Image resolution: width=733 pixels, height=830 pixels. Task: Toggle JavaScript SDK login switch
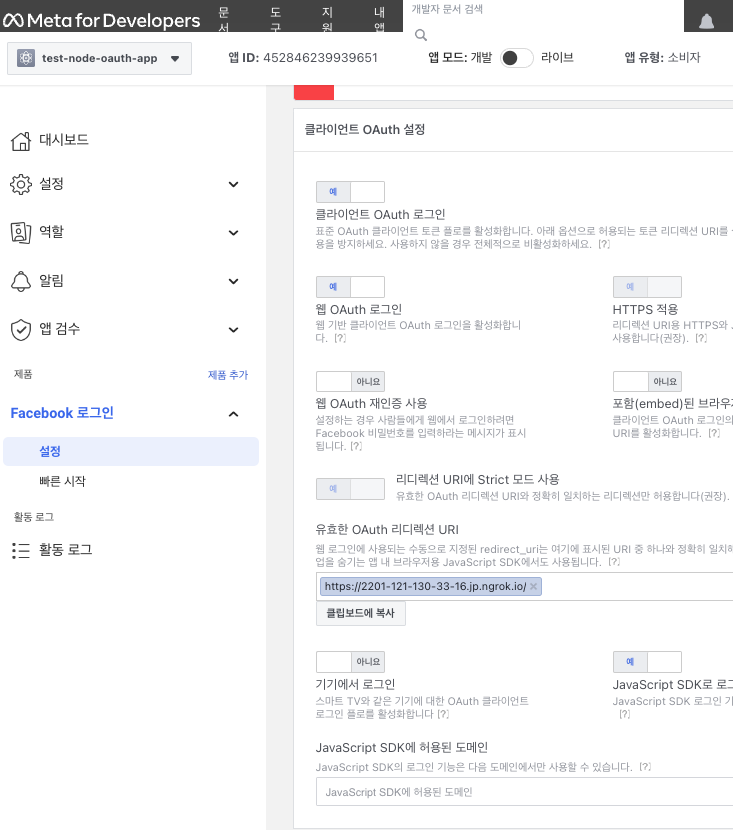pos(647,662)
